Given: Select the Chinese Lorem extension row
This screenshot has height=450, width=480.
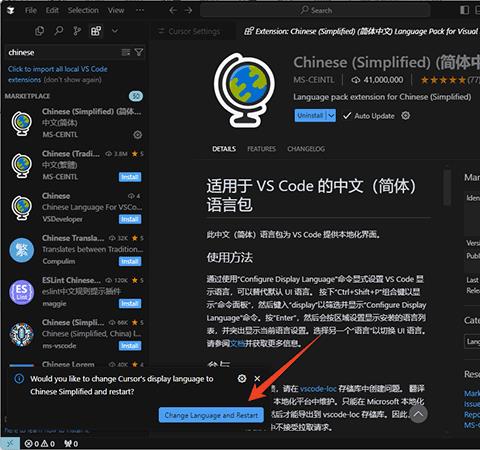Looking at the screenshot, I should tap(75, 362).
